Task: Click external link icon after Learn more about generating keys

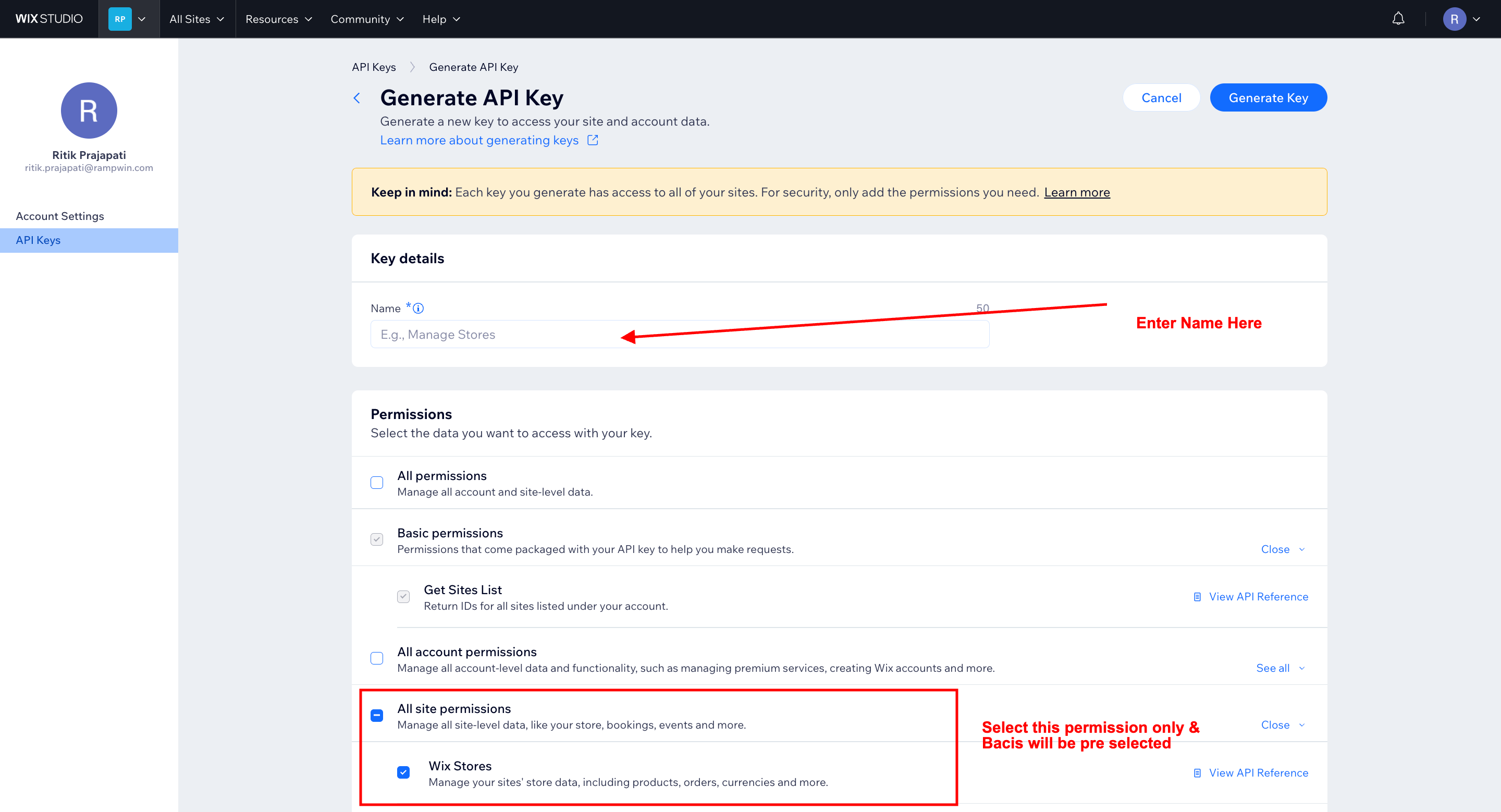Action: (593, 140)
